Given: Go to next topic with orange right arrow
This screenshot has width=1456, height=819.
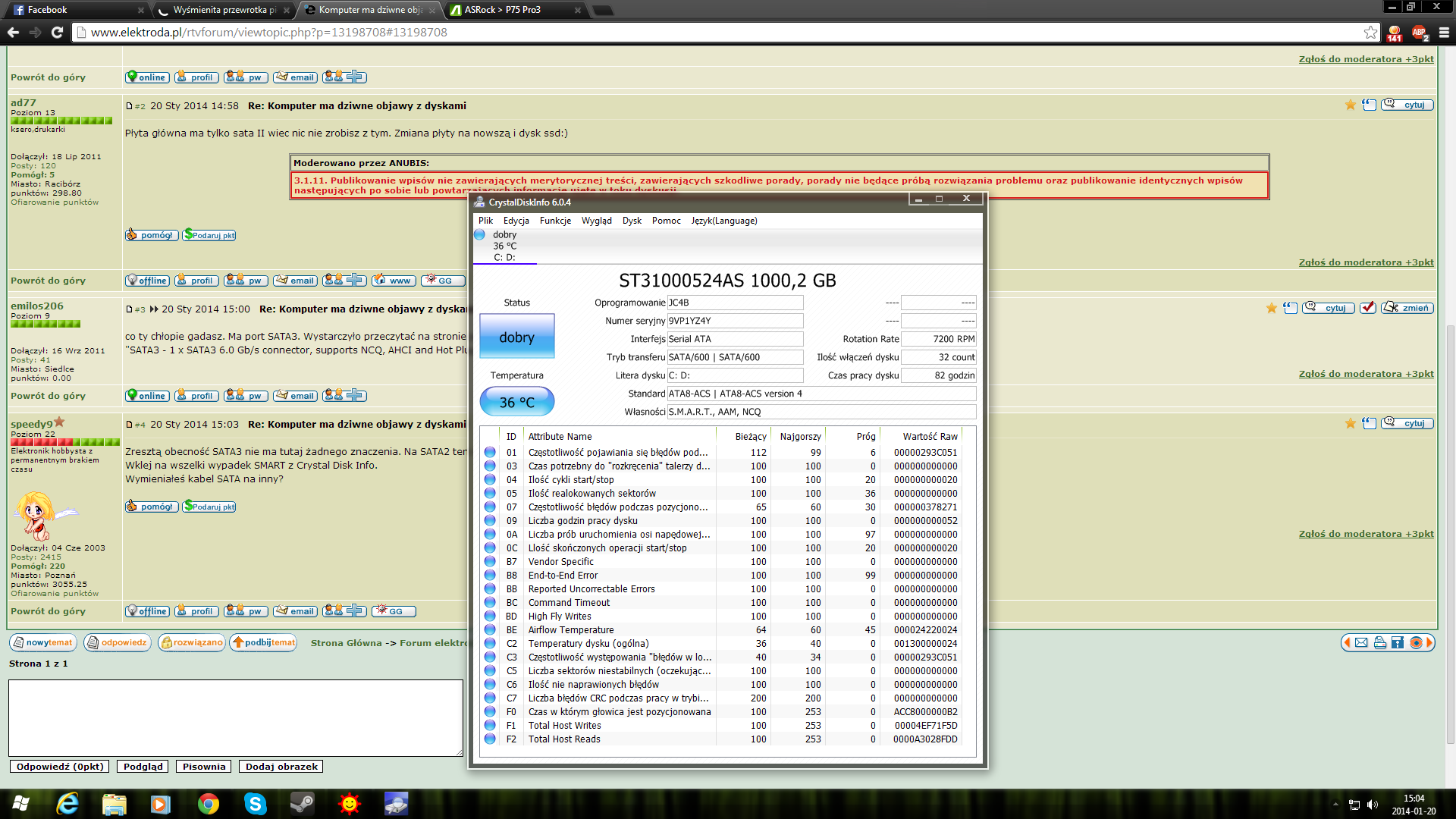Looking at the screenshot, I should 1429,643.
